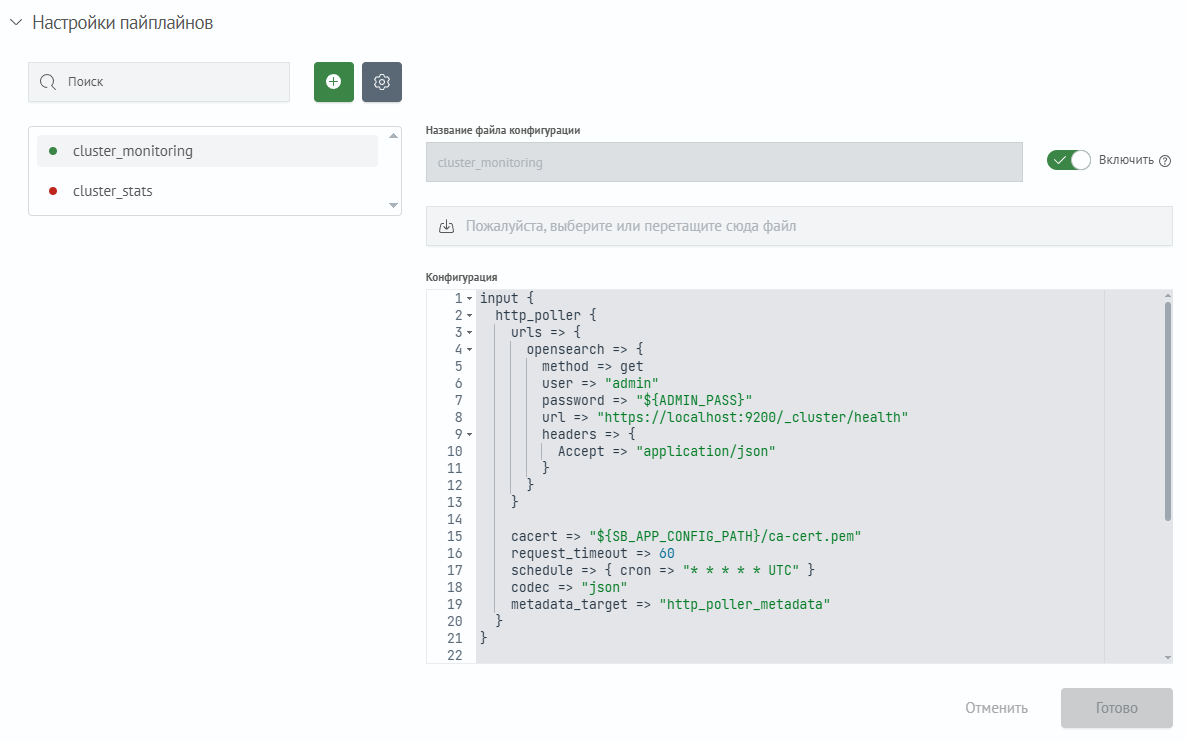Click the code editor vertical scrollbar
This screenshot has height=741, width=1186.
click(x=1167, y=410)
